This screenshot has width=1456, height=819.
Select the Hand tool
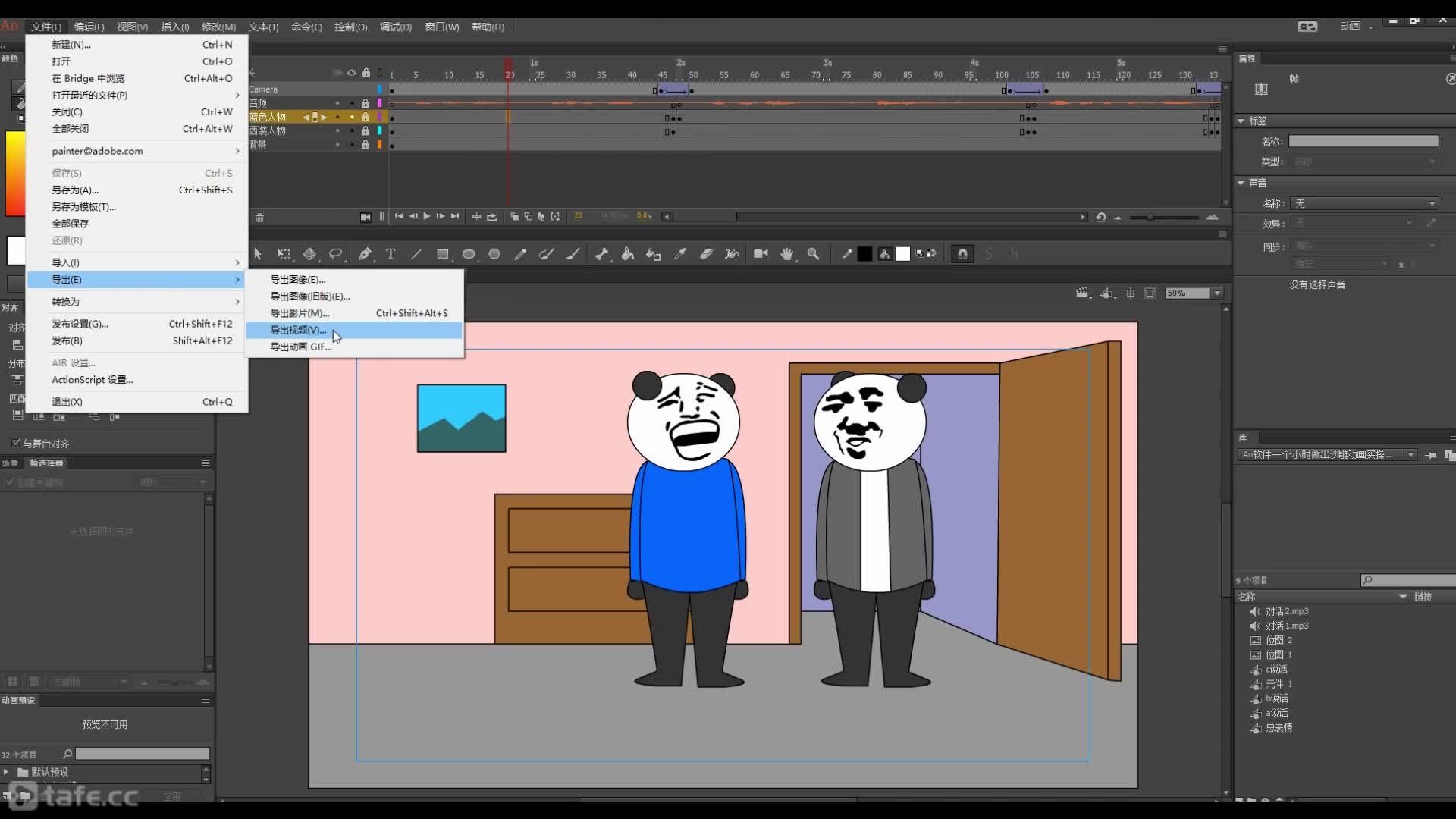(787, 254)
